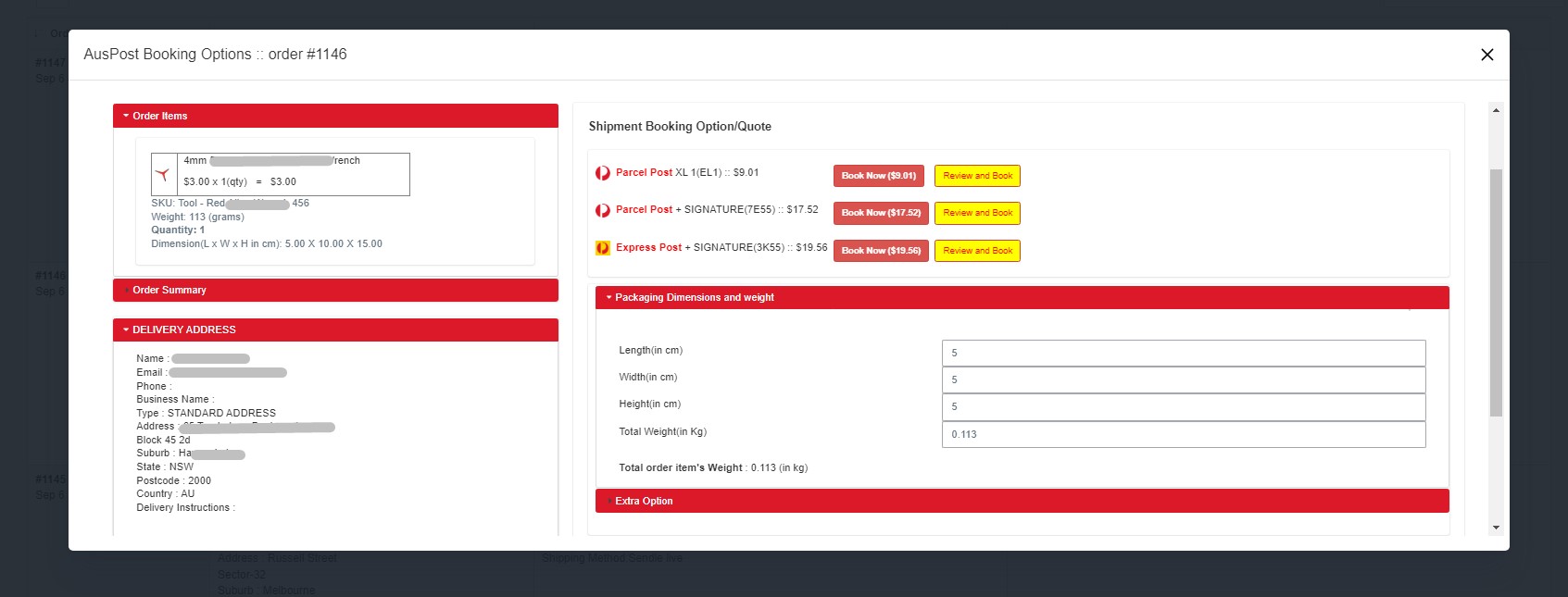Click the 'Country : AU' line
Viewport: 1568px width, 597px height.
tap(165, 494)
